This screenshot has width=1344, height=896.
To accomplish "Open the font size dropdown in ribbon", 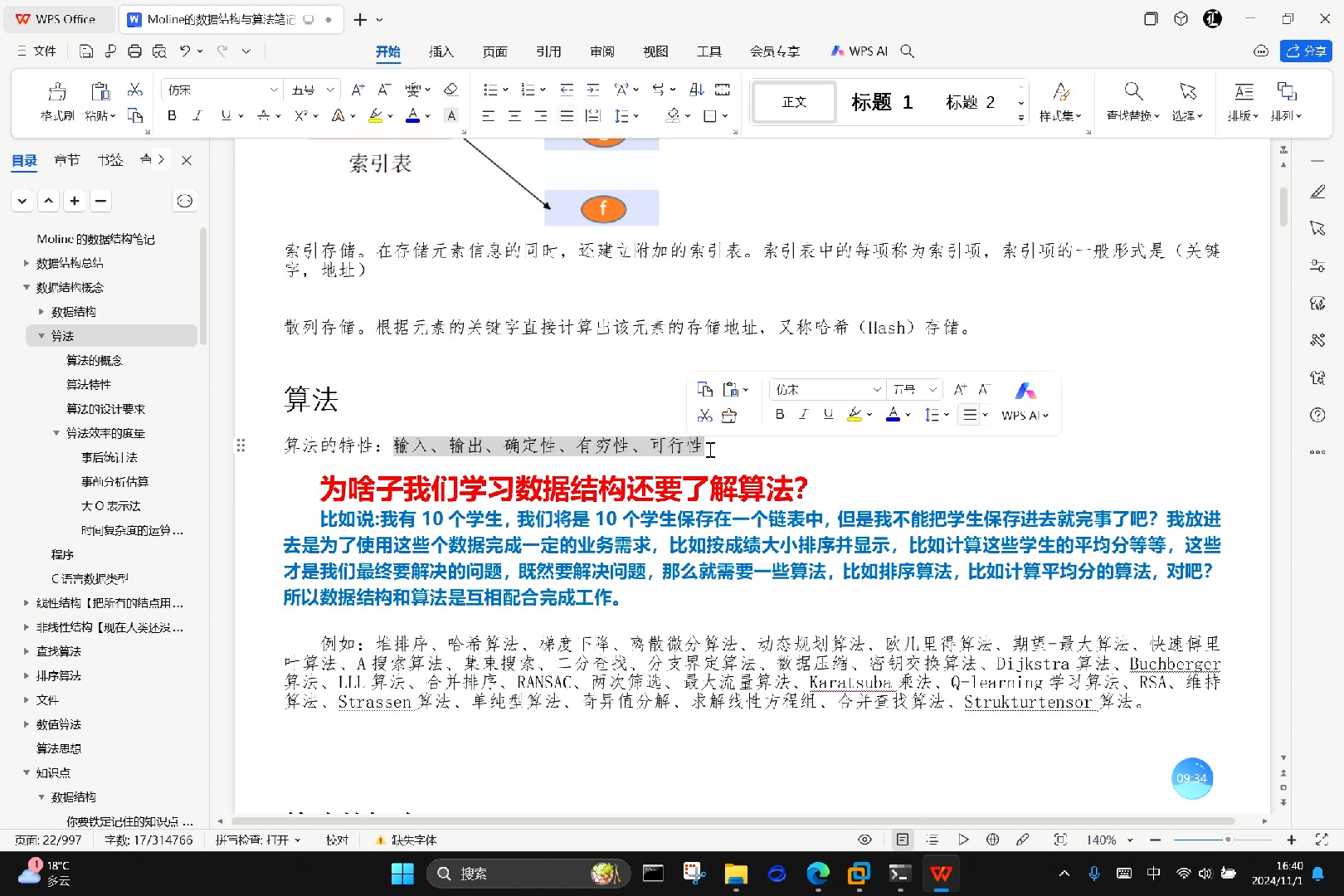I will (330, 90).
